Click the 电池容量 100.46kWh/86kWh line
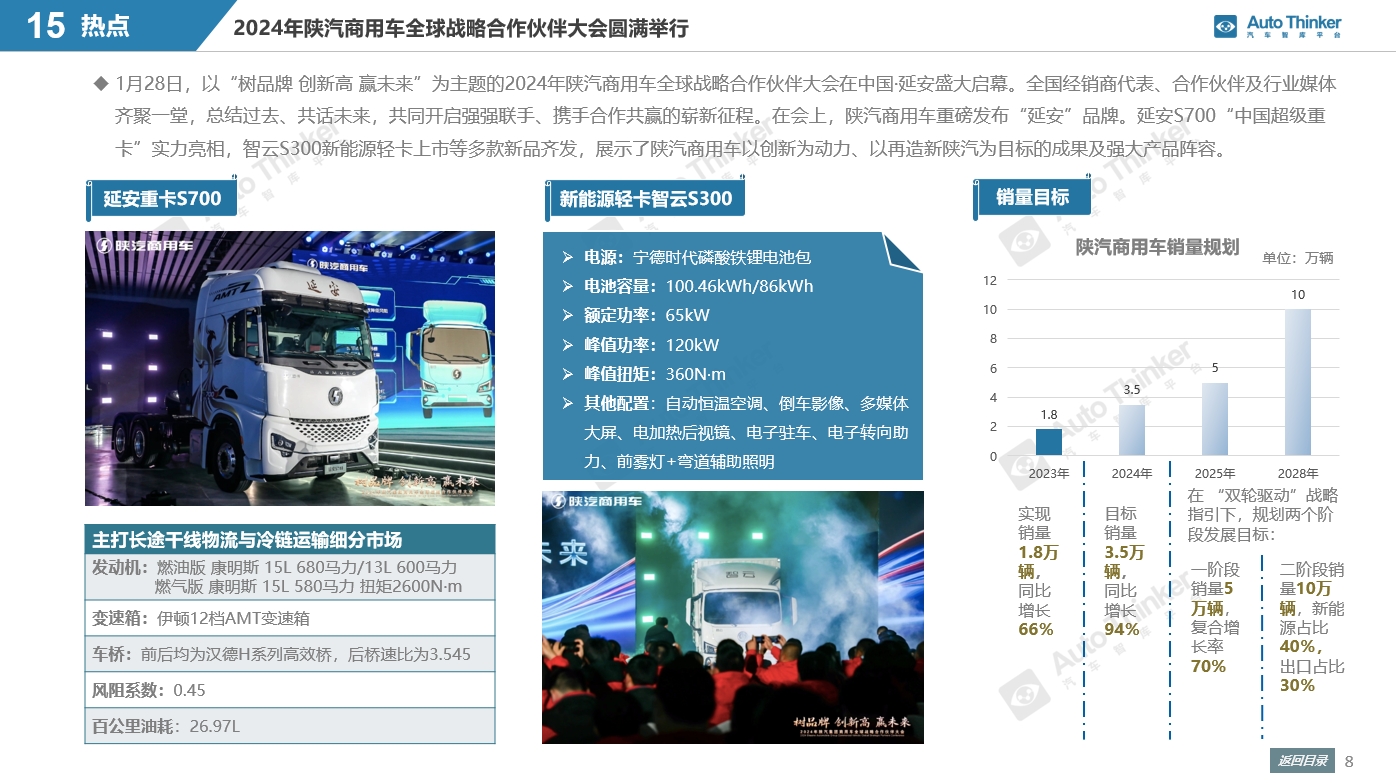 pyautogui.click(x=687, y=286)
